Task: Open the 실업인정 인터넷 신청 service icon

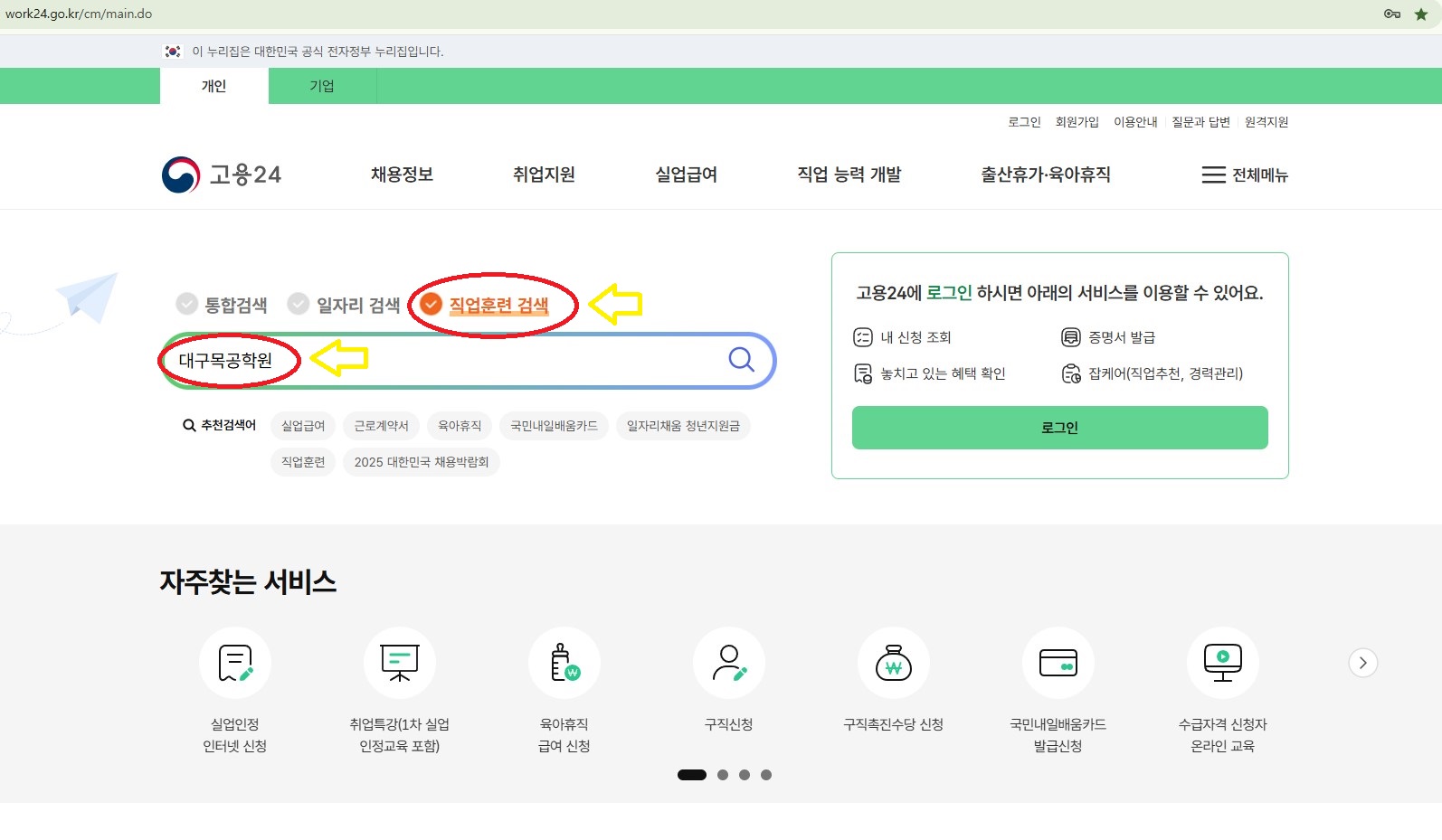Action: (235, 664)
